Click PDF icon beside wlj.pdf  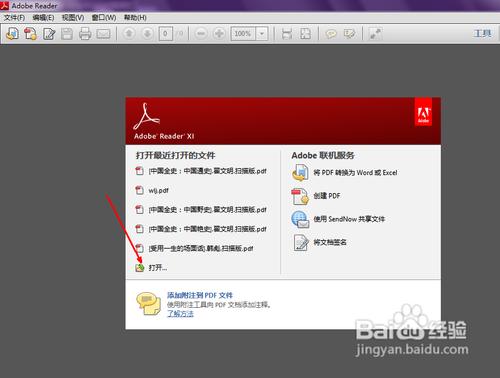[x=139, y=190]
